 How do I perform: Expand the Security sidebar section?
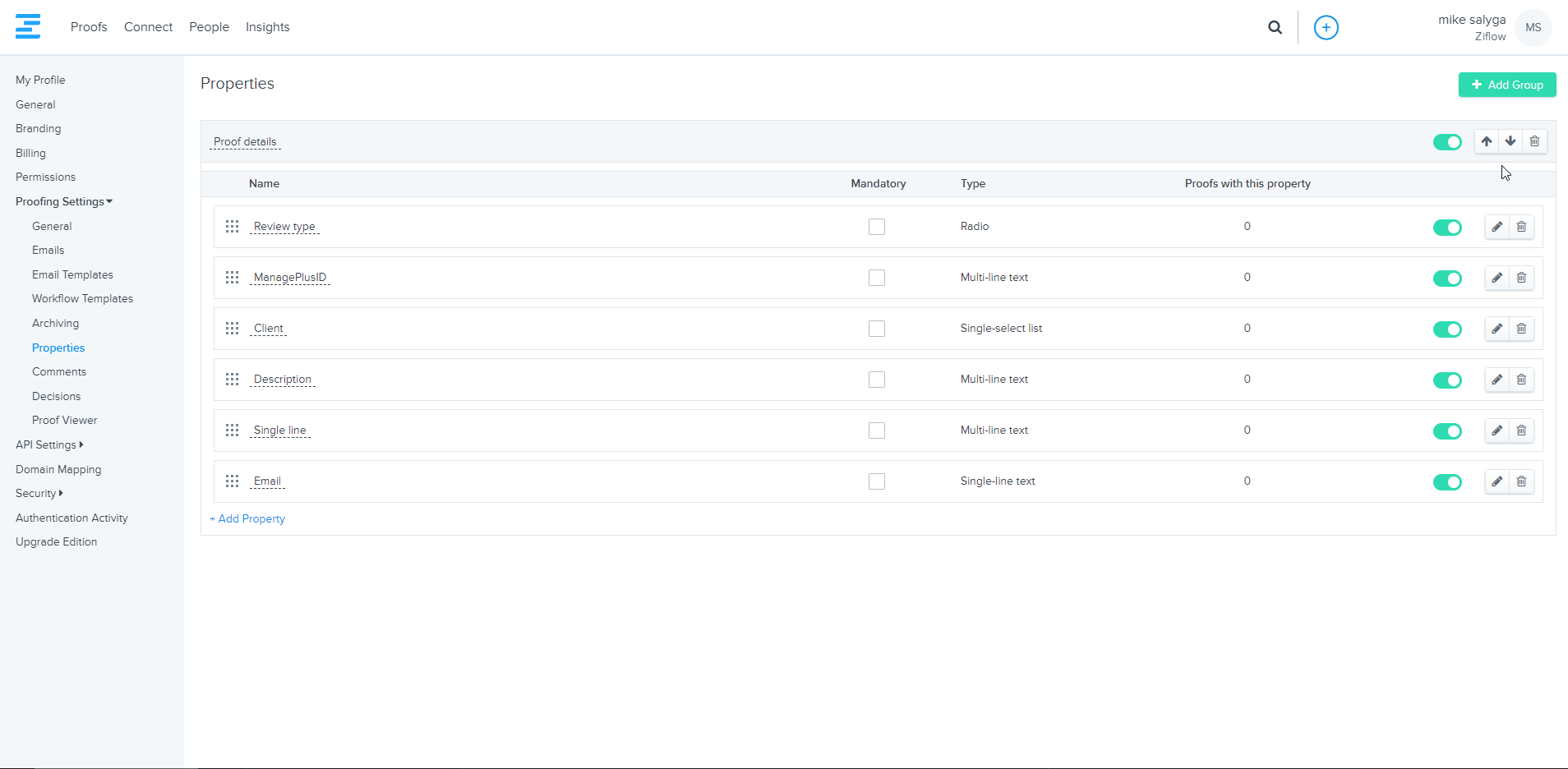tap(39, 493)
